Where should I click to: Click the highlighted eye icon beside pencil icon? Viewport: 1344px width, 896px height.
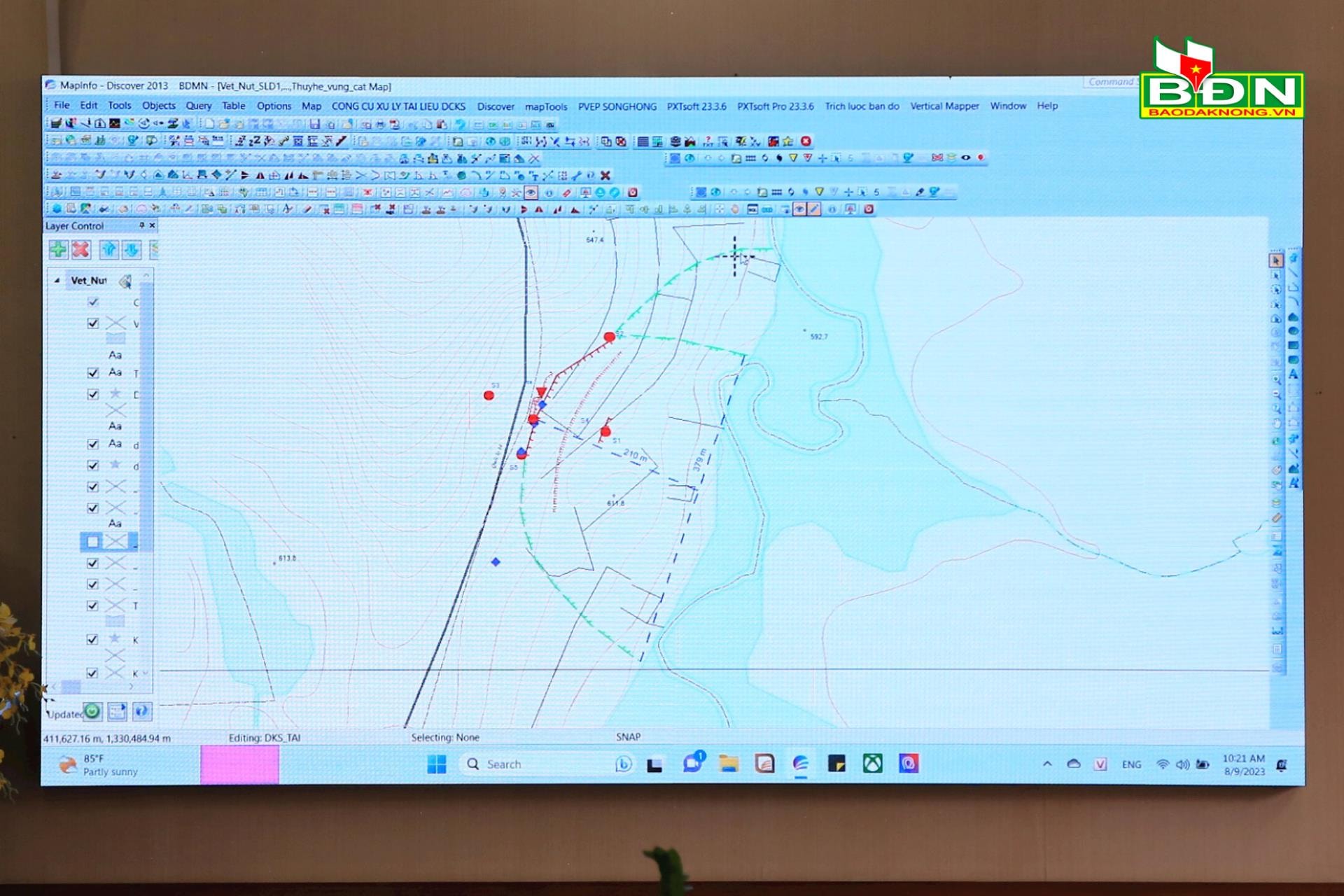pyautogui.click(x=799, y=209)
